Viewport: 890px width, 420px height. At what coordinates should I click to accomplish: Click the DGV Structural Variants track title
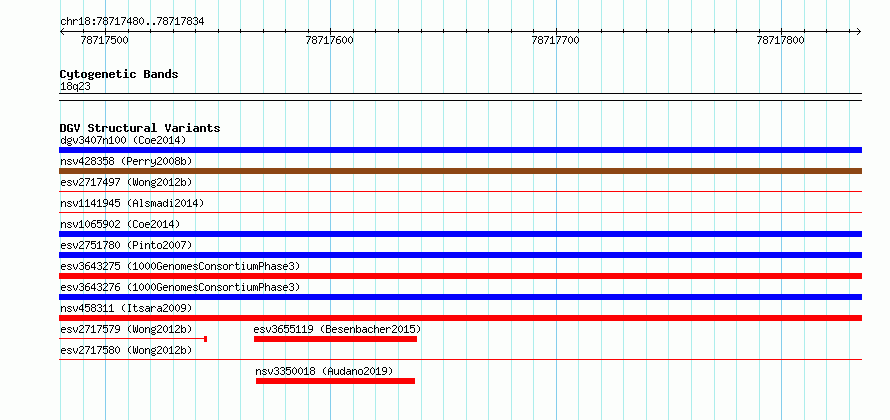(140, 128)
